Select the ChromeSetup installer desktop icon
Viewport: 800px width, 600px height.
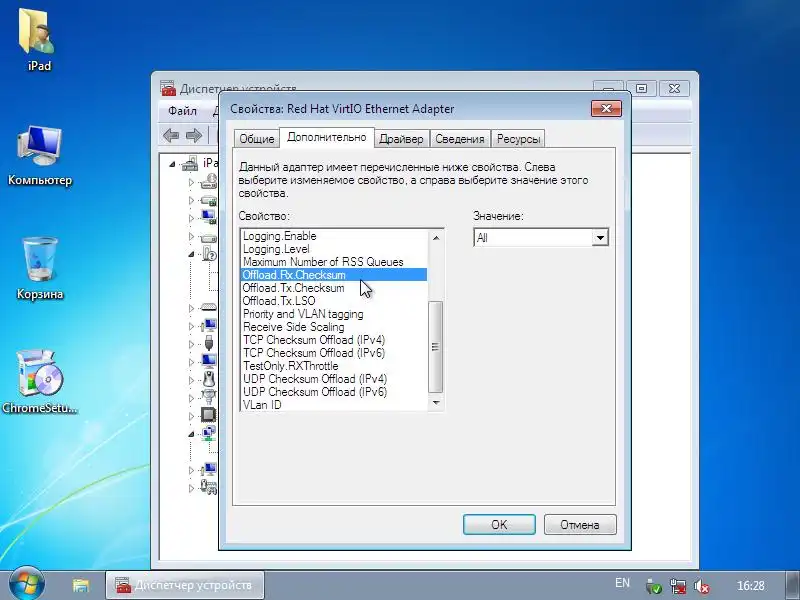coord(40,382)
